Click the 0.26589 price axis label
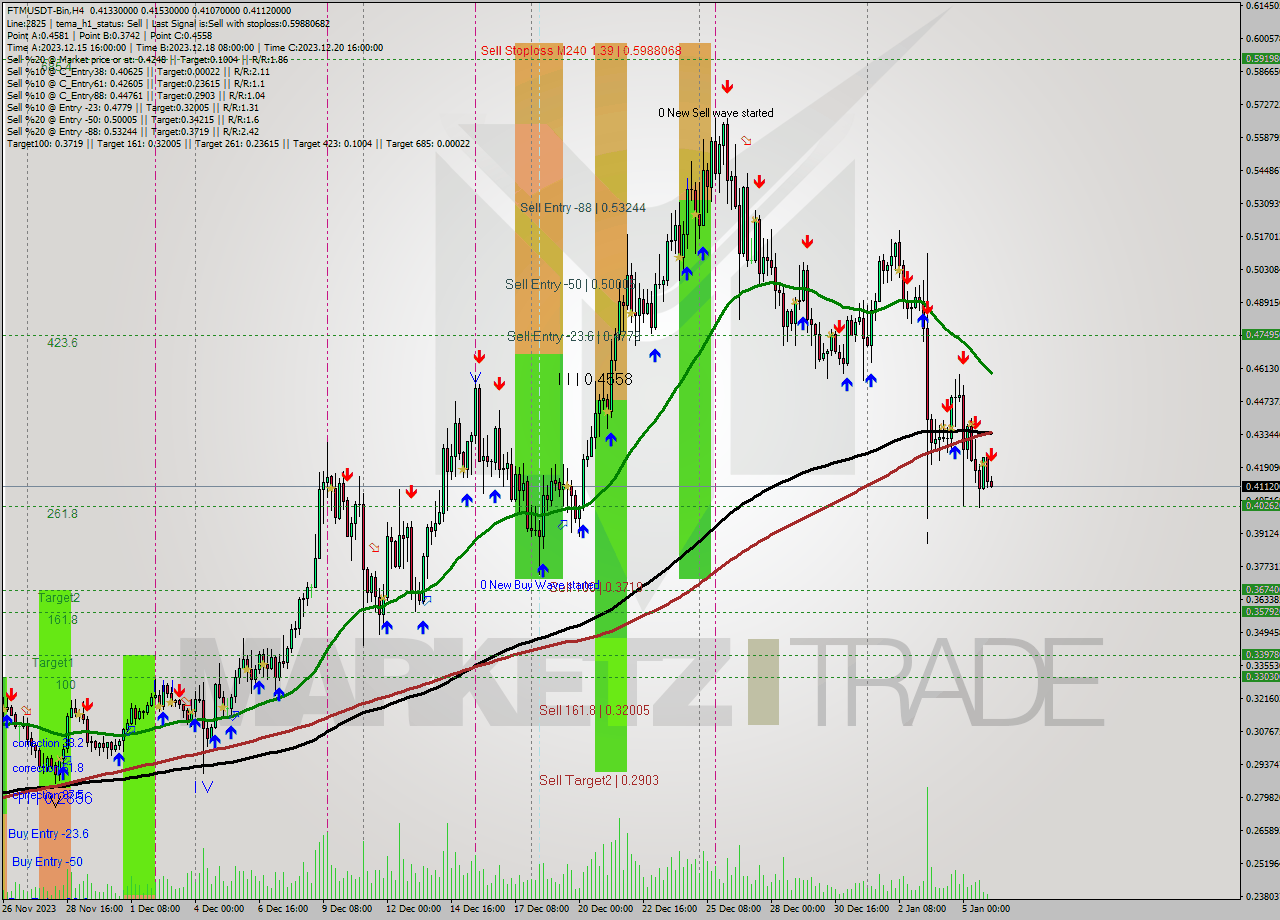Viewport: 1280px width, 920px height. pos(1262,830)
